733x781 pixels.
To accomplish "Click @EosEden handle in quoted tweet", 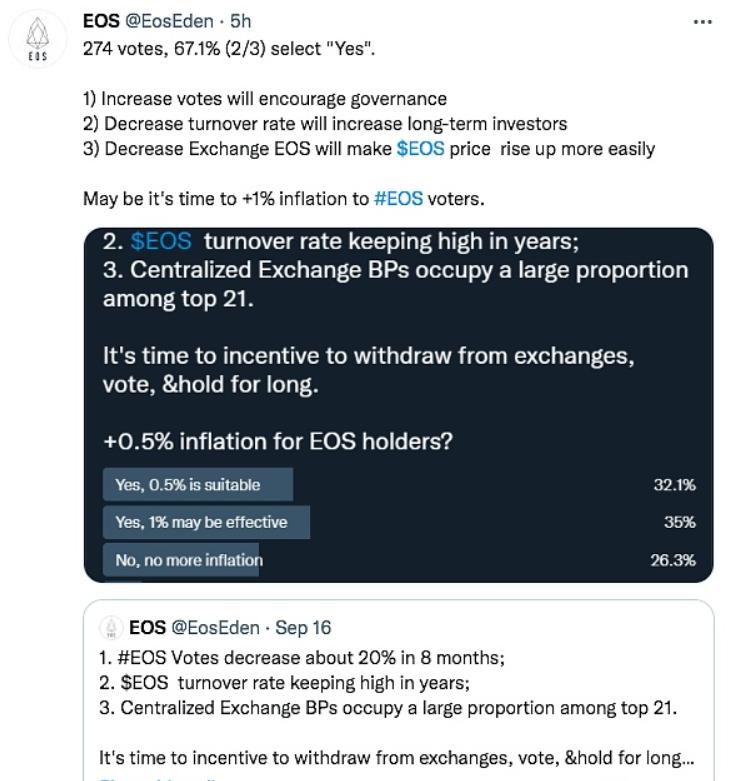I will [216, 628].
